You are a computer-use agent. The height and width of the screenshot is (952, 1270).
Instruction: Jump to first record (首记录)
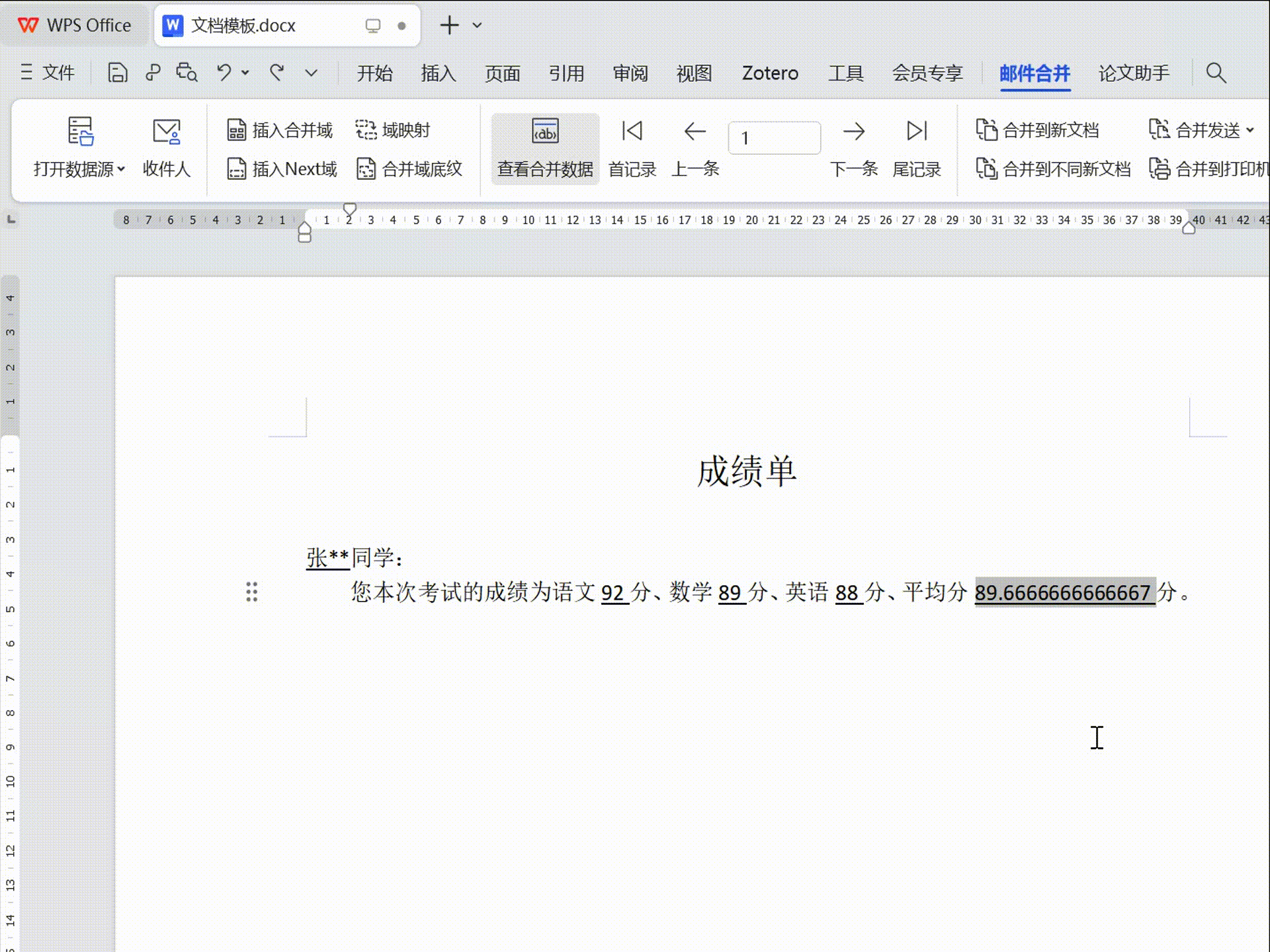[632, 132]
